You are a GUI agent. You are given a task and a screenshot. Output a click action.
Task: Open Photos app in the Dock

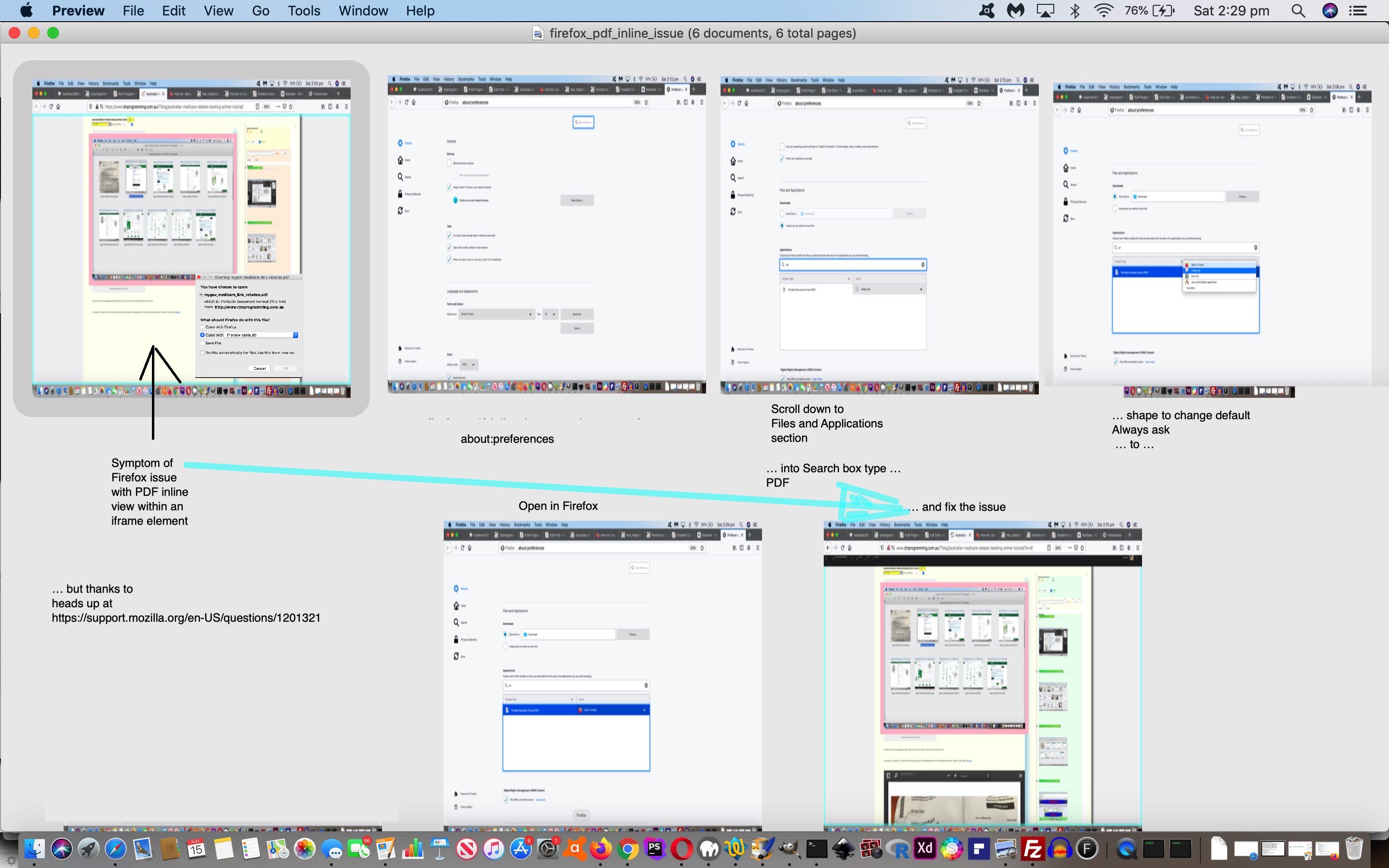(x=305, y=849)
